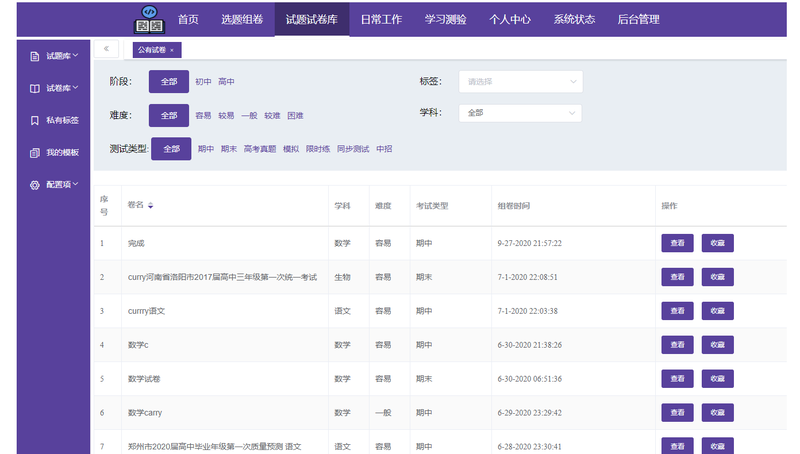800x454 pixels.
Task: Click 组卷时间 column header
Action: pos(514,206)
